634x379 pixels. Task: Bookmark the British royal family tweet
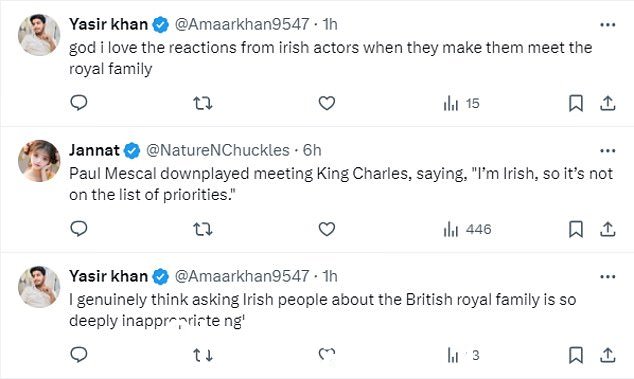[x=576, y=355]
